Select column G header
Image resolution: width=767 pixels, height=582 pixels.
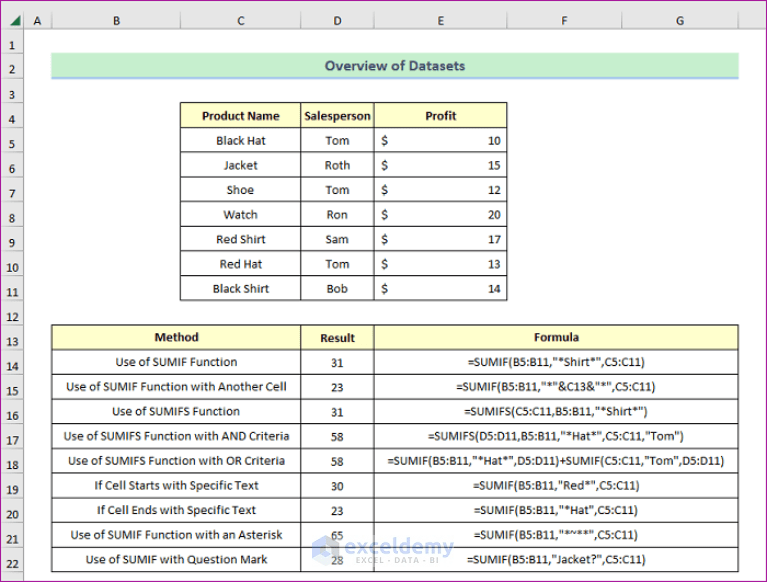680,21
